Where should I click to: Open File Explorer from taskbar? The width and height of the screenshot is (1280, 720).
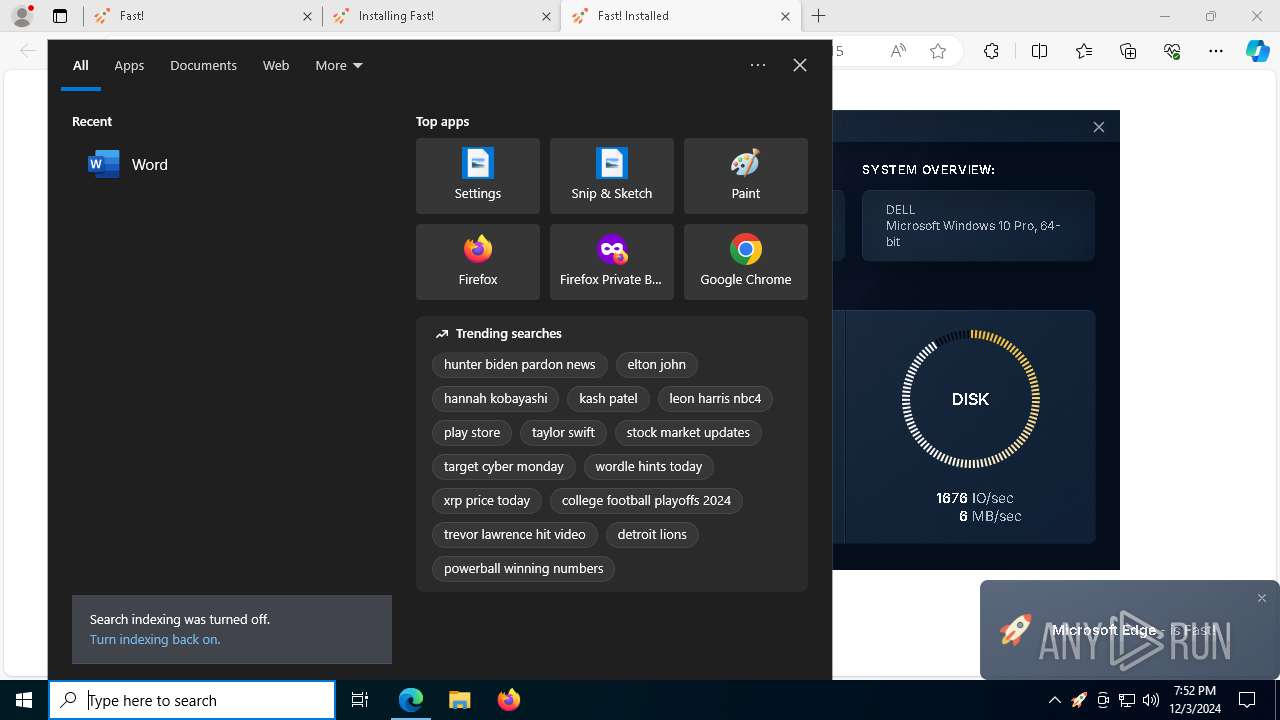click(x=459, y=700)
